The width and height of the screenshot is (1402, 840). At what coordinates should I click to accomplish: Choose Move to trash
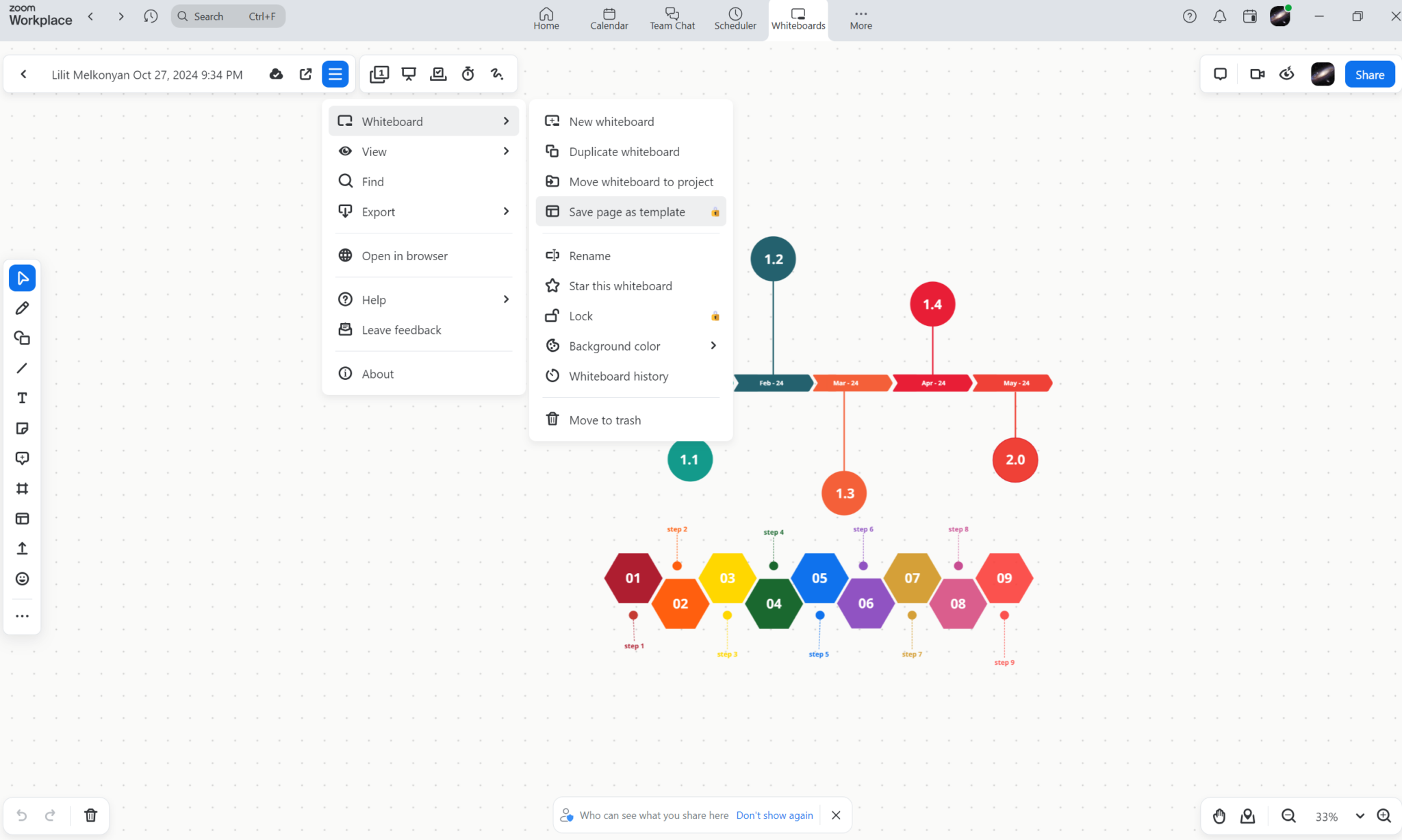604,420
